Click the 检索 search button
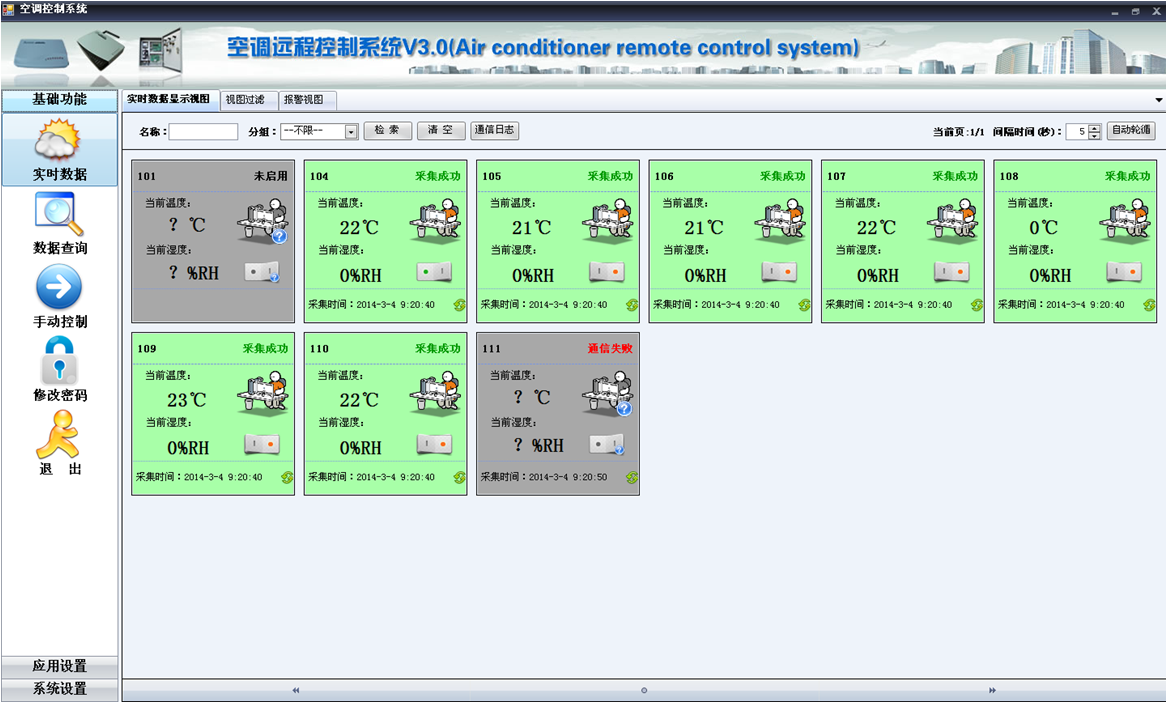The width and height of the screenshot is (1167, 703). tap(387, 131)
